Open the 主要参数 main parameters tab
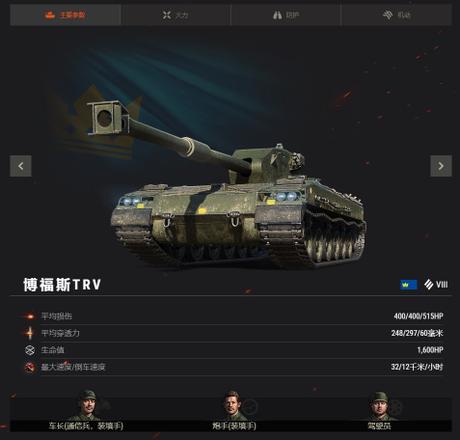460x440 pixels. point(65,15)
